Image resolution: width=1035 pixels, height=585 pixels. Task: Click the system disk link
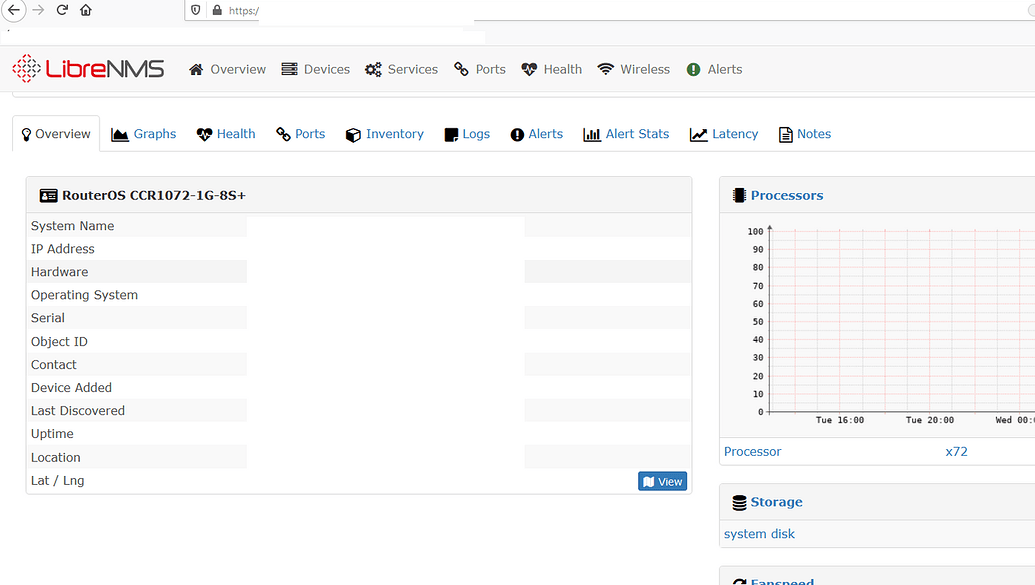click(x=759, y=534)
